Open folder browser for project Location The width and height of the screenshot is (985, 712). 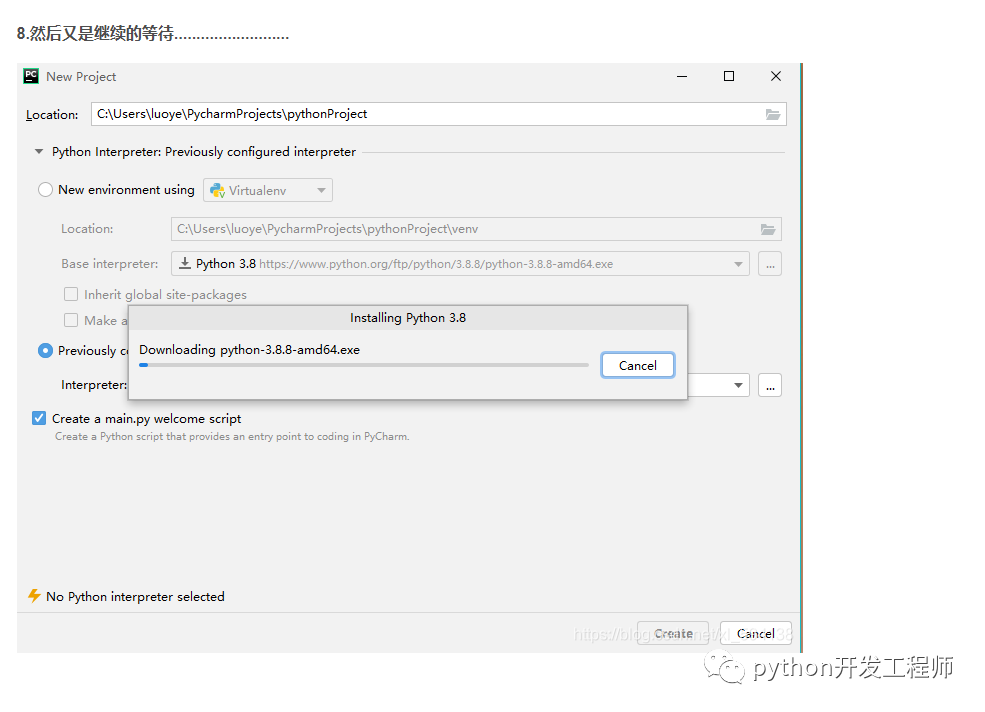click(773, 114)
